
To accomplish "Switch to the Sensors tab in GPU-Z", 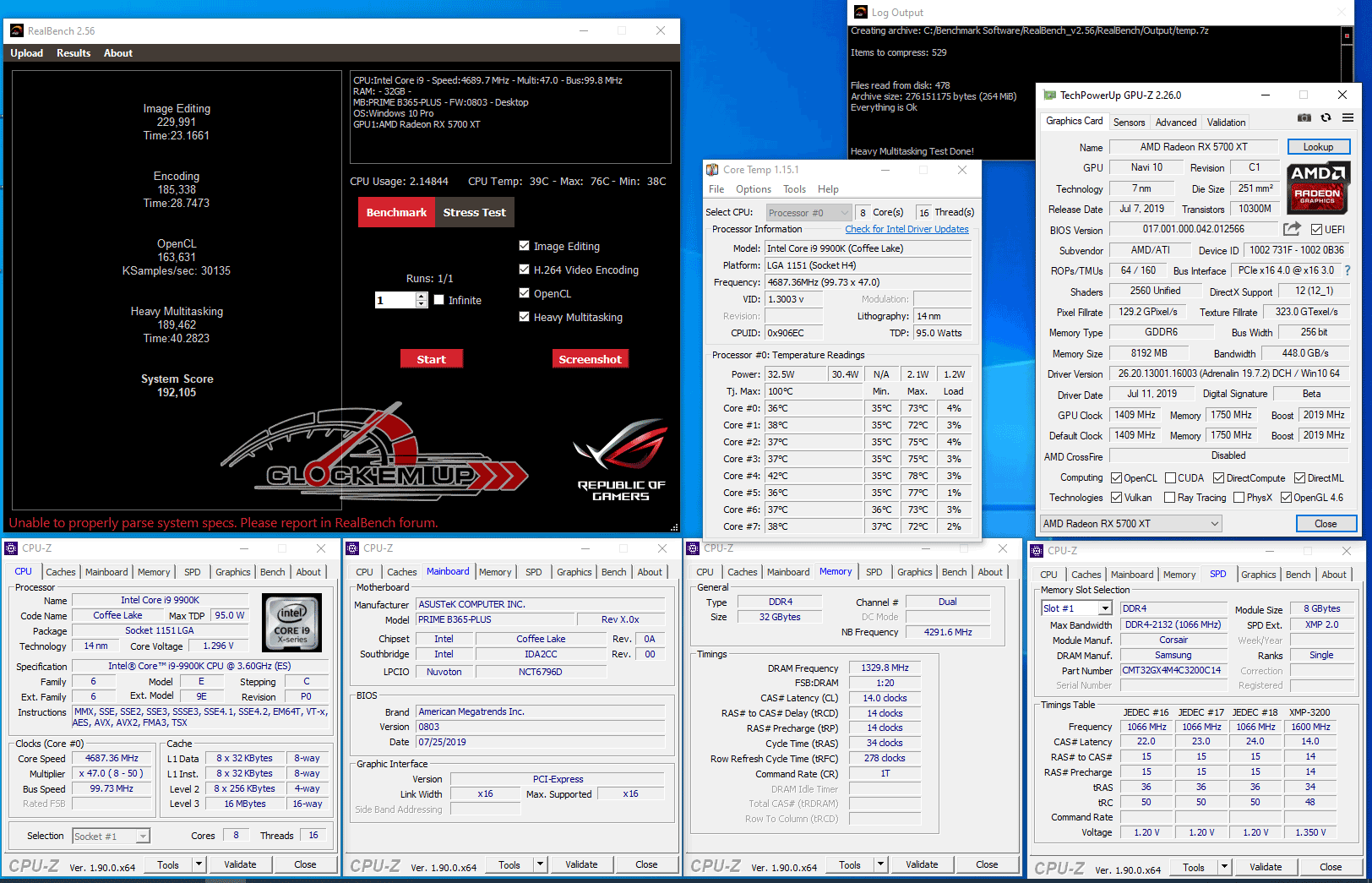I will [1129, 123].
